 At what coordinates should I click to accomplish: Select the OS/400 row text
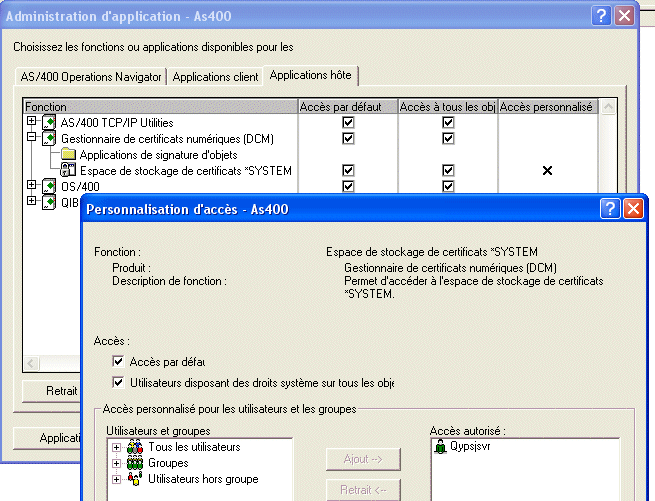point(80,187)
